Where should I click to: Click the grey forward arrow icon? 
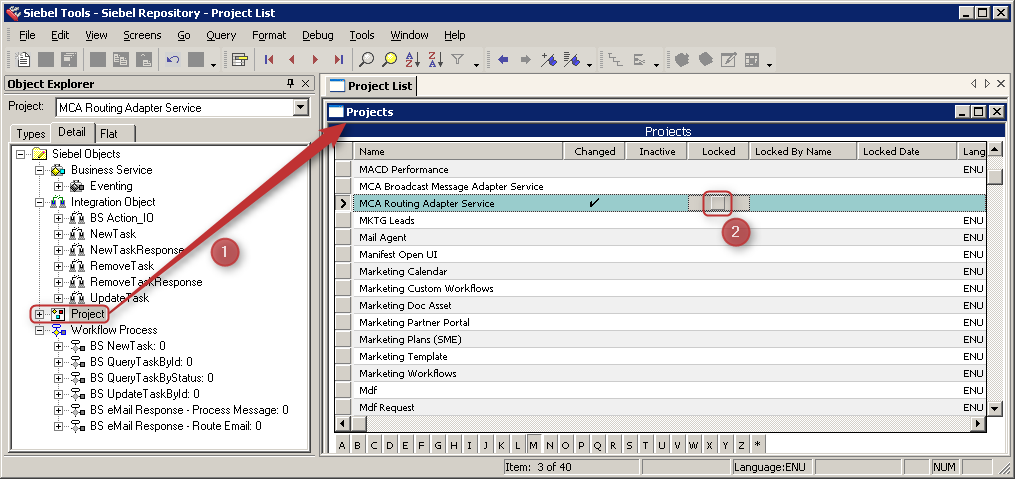526,60
